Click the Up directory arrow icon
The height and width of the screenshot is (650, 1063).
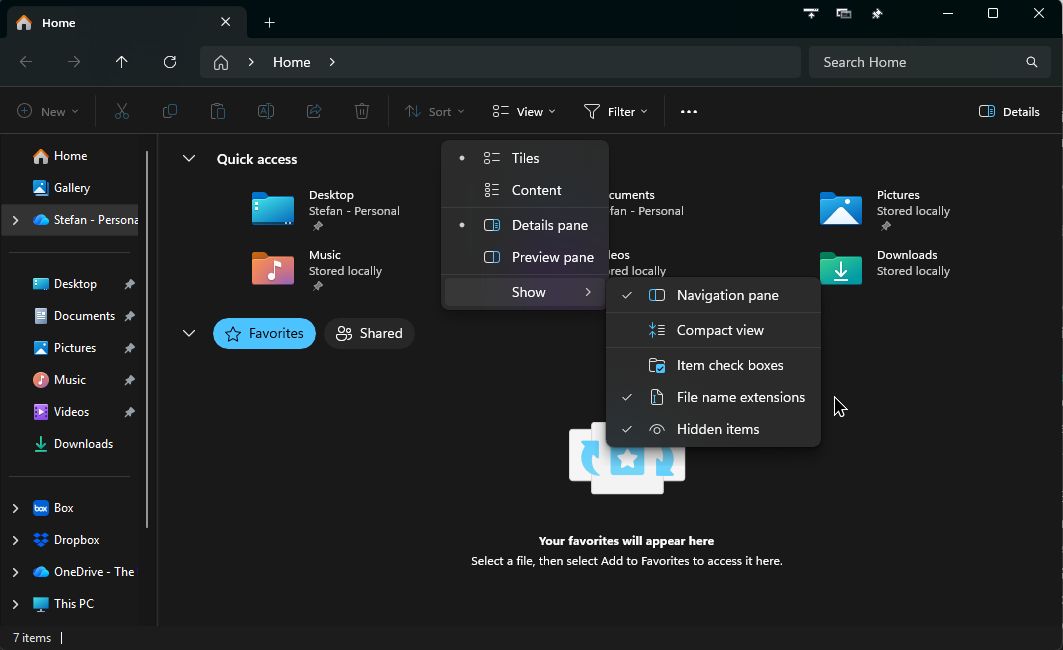(x=122, y=62)
